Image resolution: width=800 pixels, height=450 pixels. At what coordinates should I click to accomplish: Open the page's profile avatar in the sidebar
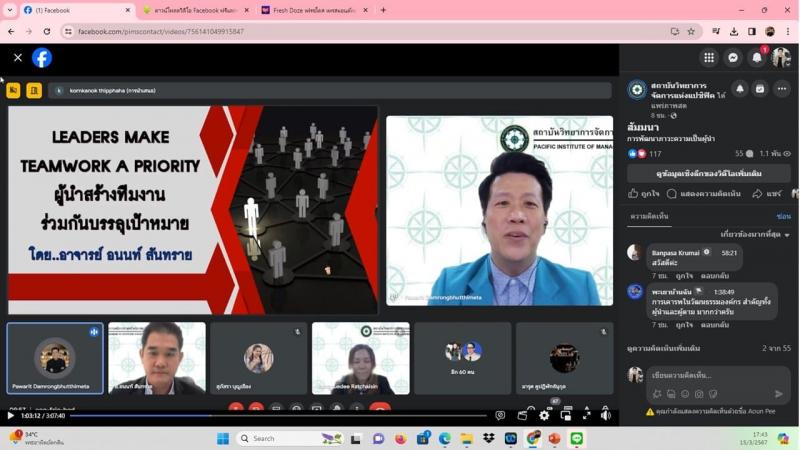[x=637, y=90]
